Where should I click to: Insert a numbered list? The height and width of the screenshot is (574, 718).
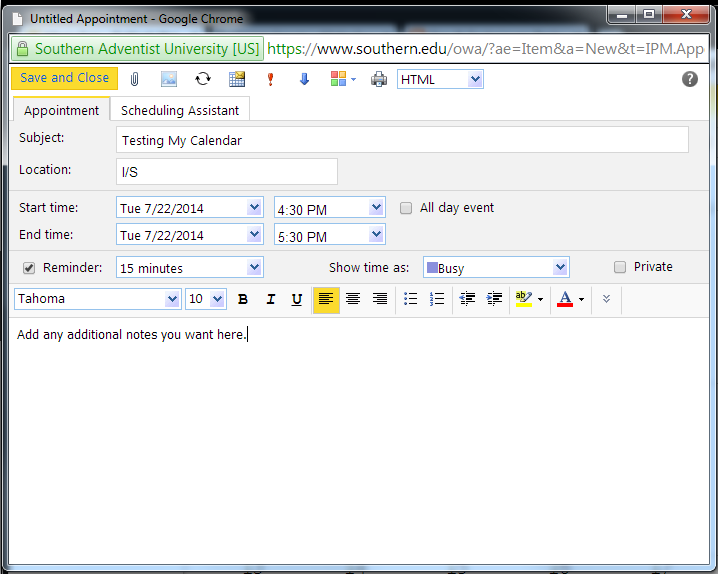437,299
